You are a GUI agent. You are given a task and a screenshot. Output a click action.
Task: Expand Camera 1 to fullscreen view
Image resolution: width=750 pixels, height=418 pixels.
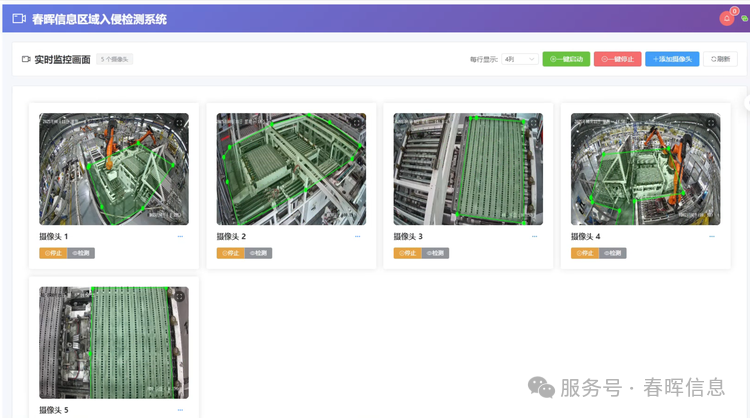tap(179, 123)
